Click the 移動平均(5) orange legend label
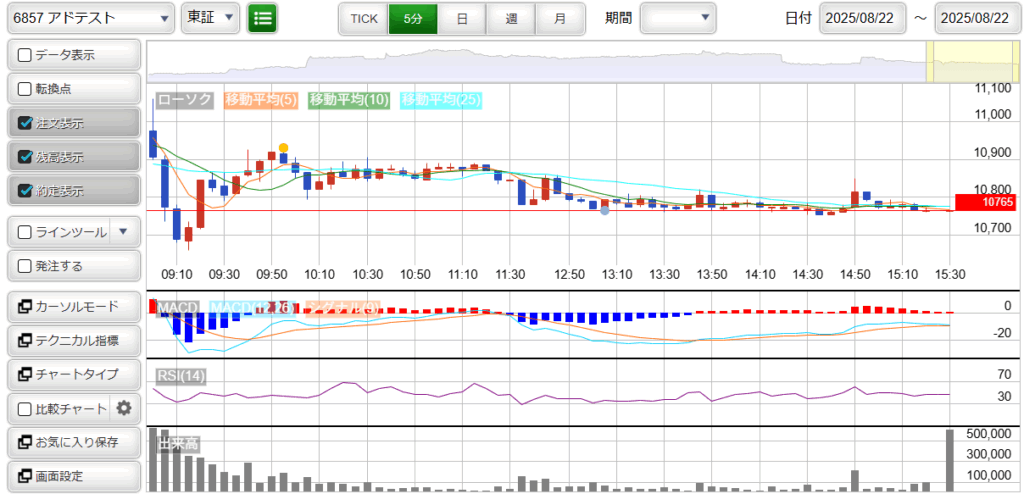1024x494 pixels. [x=261, y=100]
